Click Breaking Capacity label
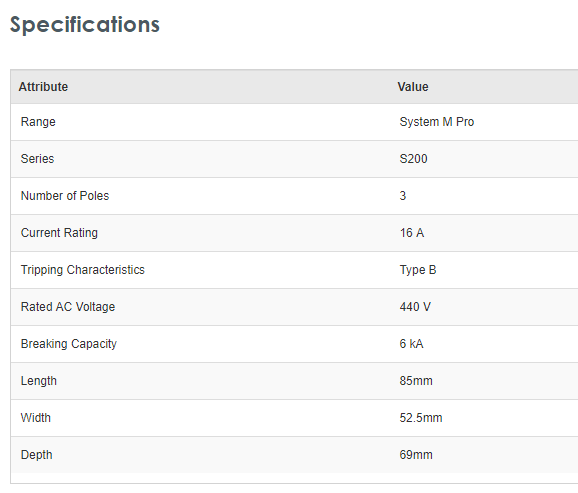Screen dimensions: 578x493 coord(69,344)
